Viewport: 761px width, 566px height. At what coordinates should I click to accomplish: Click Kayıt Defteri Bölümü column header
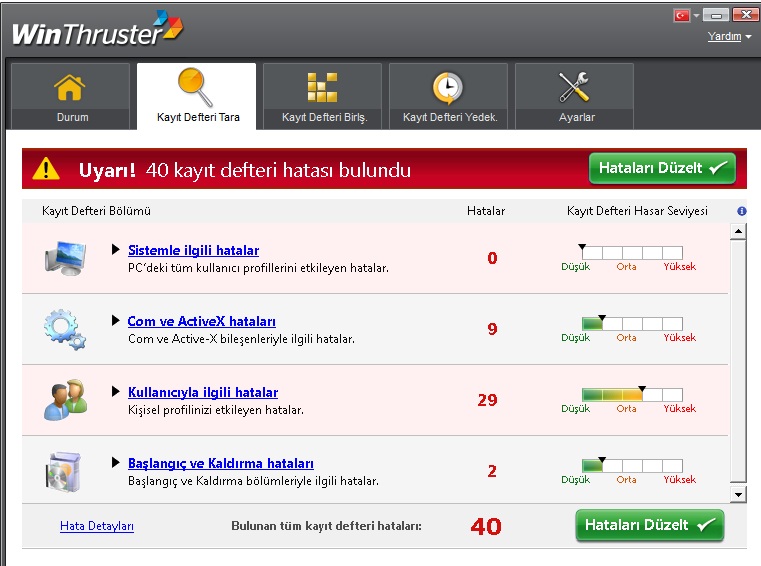(97, 211)
